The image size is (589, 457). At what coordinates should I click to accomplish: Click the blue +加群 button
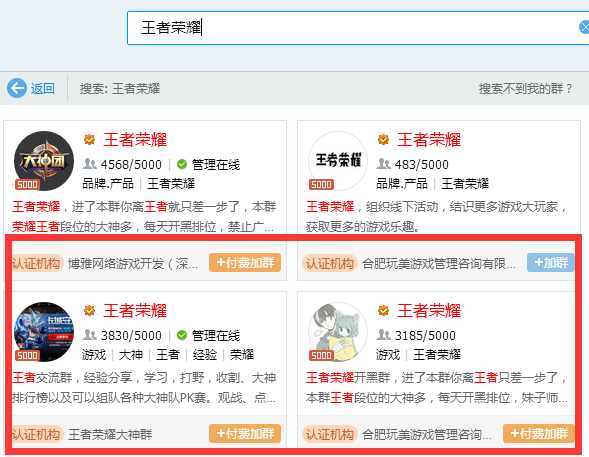(551, 262)
